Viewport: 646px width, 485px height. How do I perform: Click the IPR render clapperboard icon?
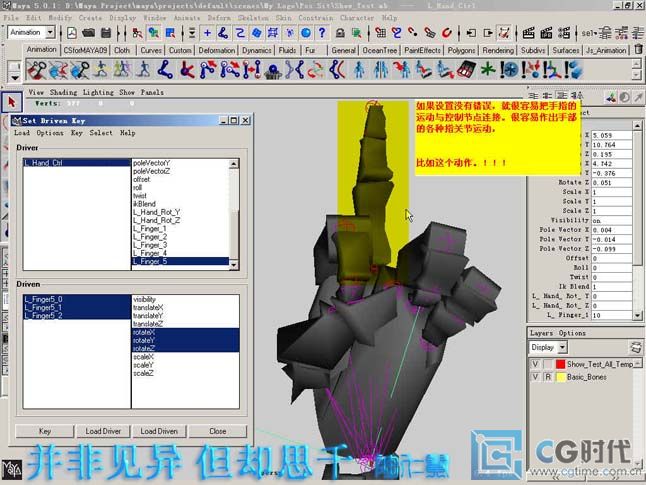[546, 33]
